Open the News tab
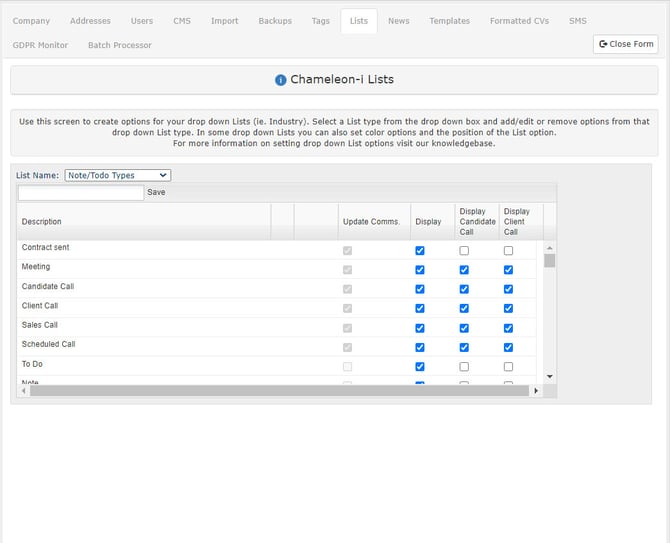This screenshot has height=543, width=670. [399, 21]
